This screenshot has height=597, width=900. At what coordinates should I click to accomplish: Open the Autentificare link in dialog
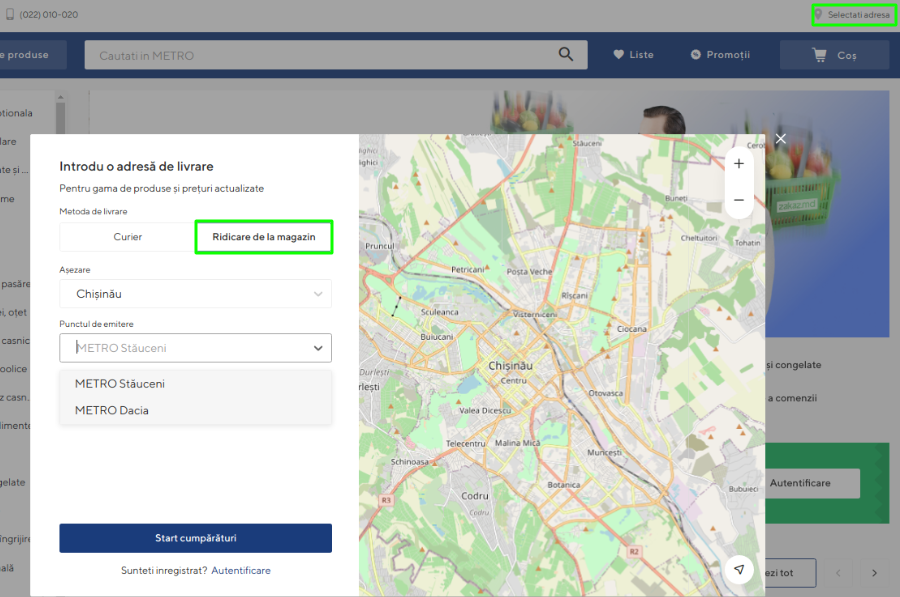[241, 570]
